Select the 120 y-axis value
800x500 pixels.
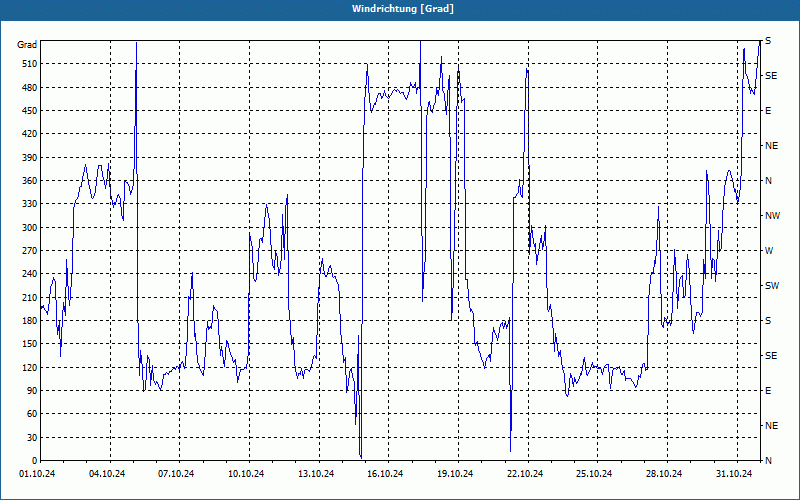(x=30, y=367)
